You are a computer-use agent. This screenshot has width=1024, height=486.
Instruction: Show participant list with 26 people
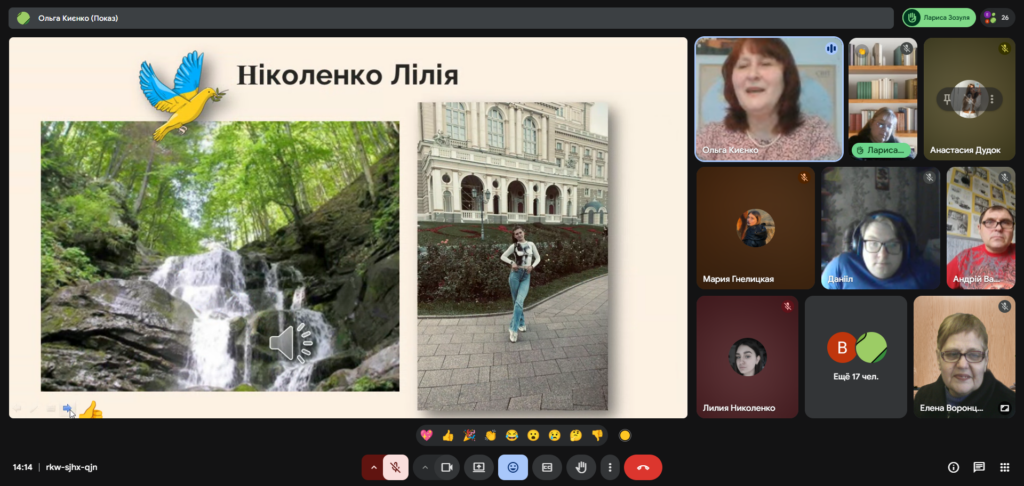point(996,17)
